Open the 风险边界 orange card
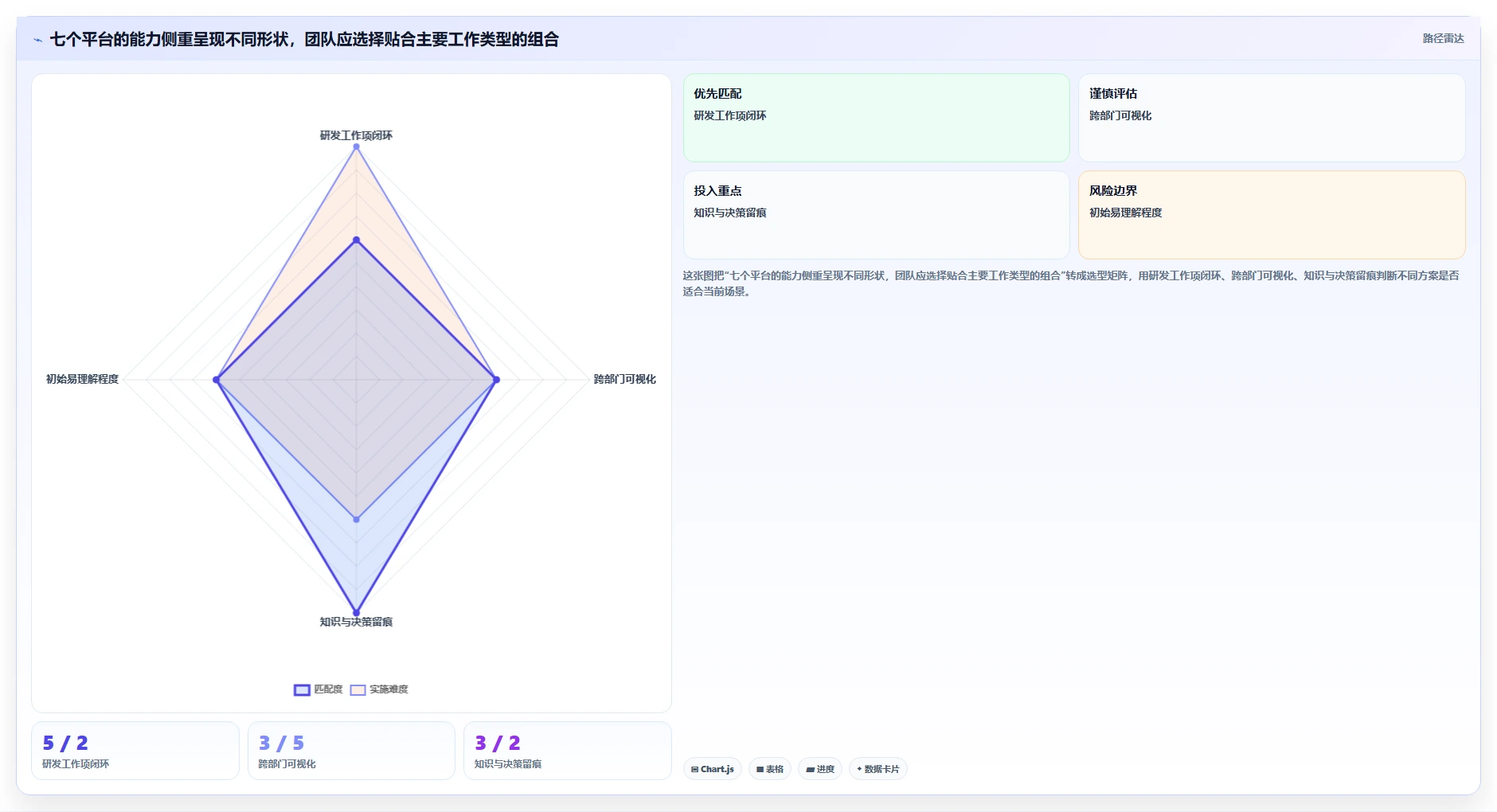1497x812 pixels. click(1272, 215)
